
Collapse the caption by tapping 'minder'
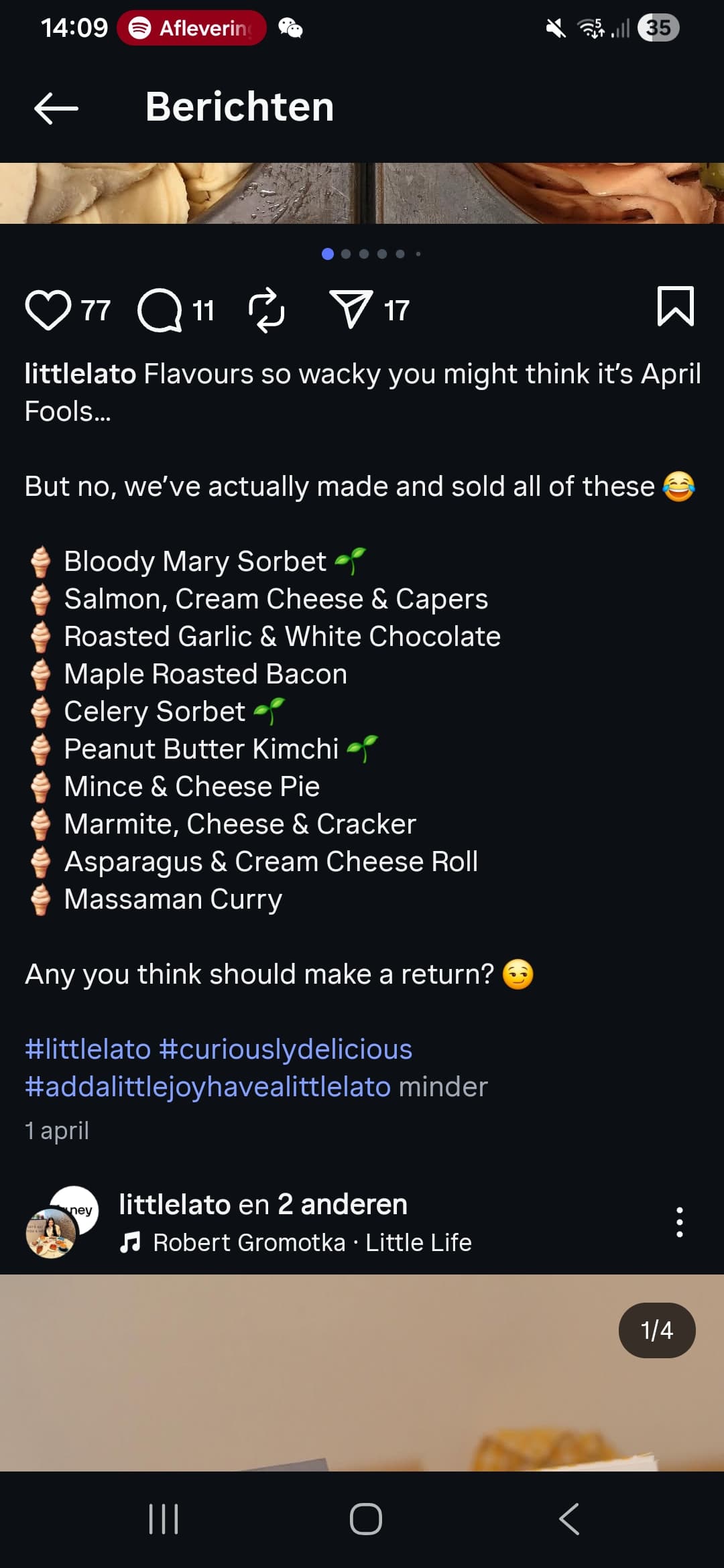443,1087
